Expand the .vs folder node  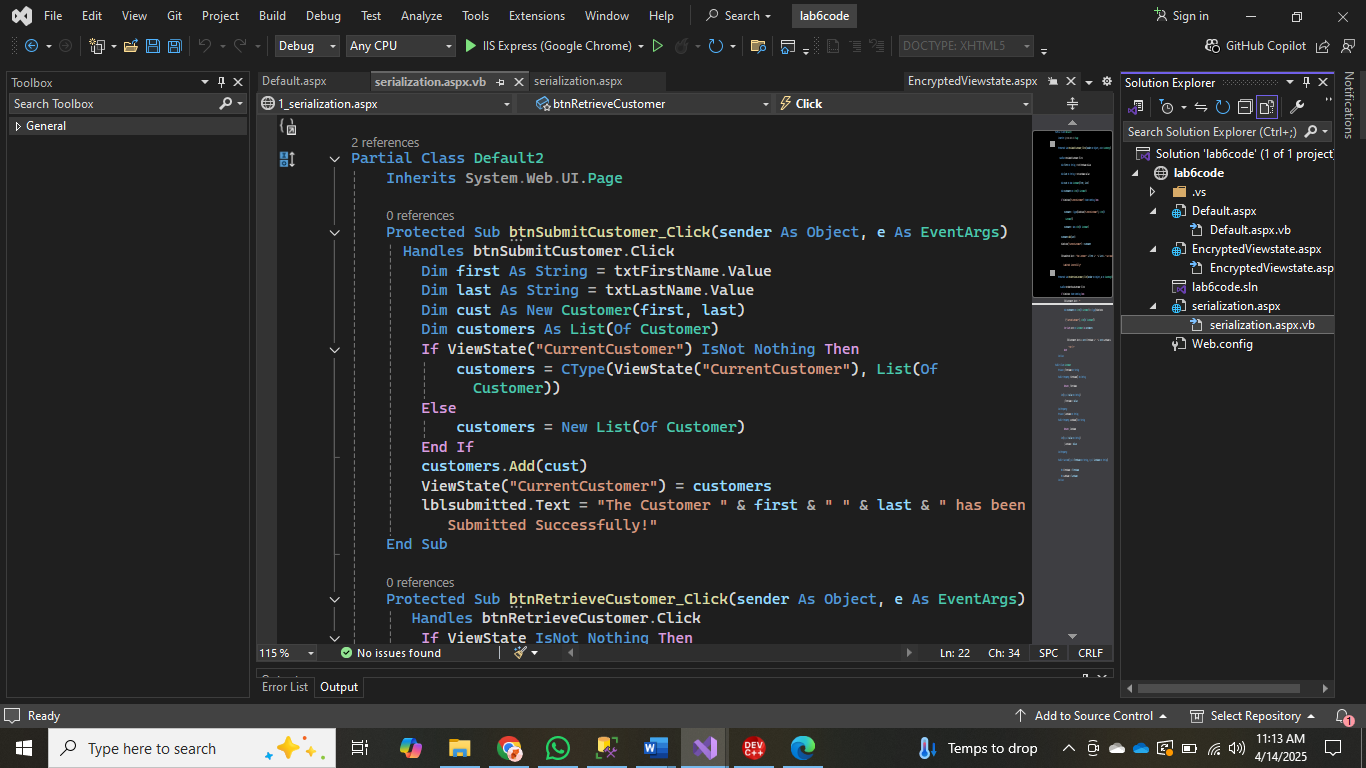(x=1152, y=192)
